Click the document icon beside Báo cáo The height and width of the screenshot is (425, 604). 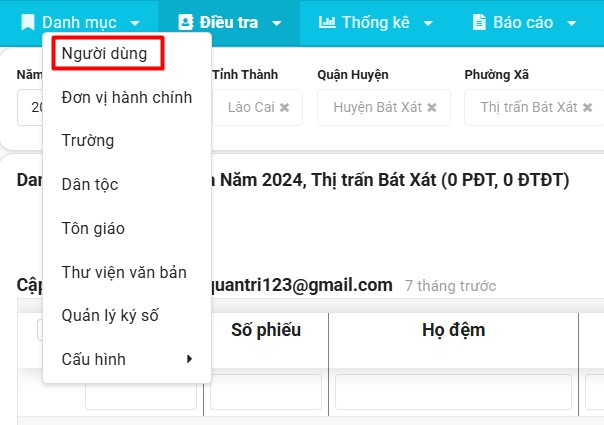point(479,22)
